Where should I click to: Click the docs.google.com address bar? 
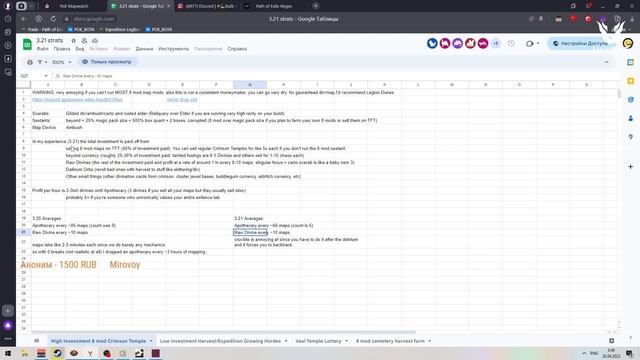pyautogui.click(x=94, y=19)
